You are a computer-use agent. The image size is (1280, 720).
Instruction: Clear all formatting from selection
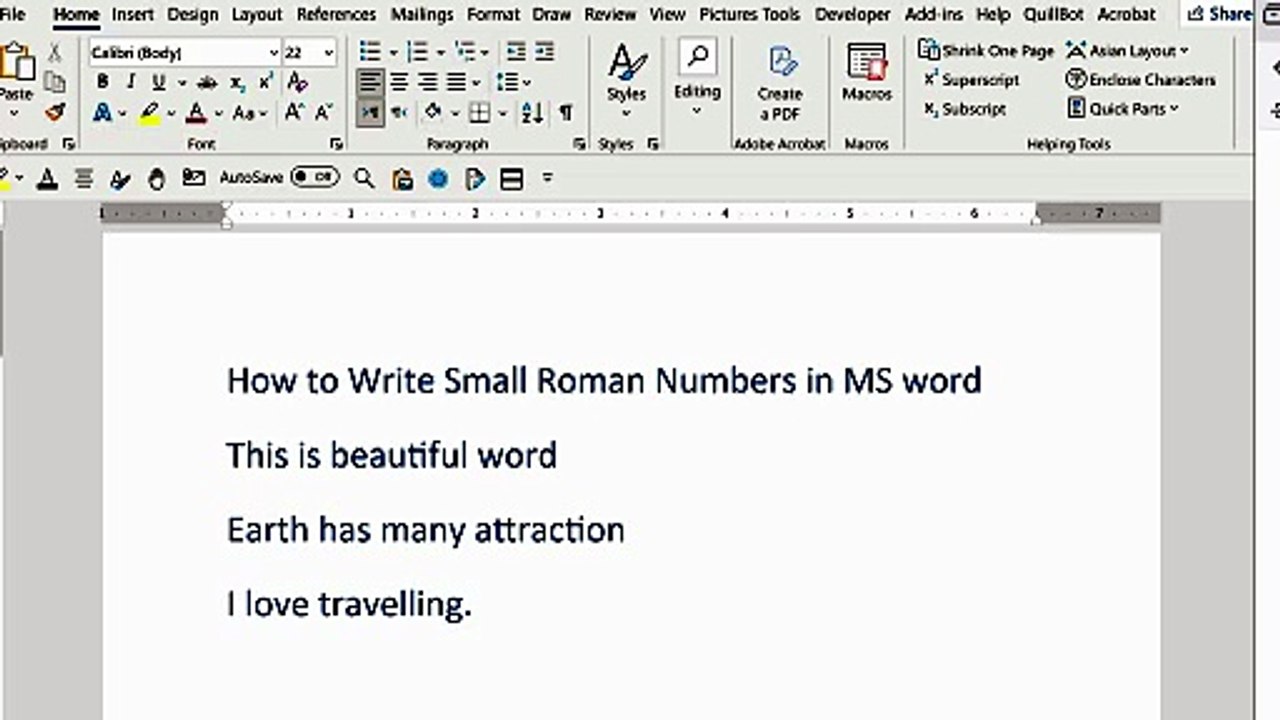coord(297,82)
